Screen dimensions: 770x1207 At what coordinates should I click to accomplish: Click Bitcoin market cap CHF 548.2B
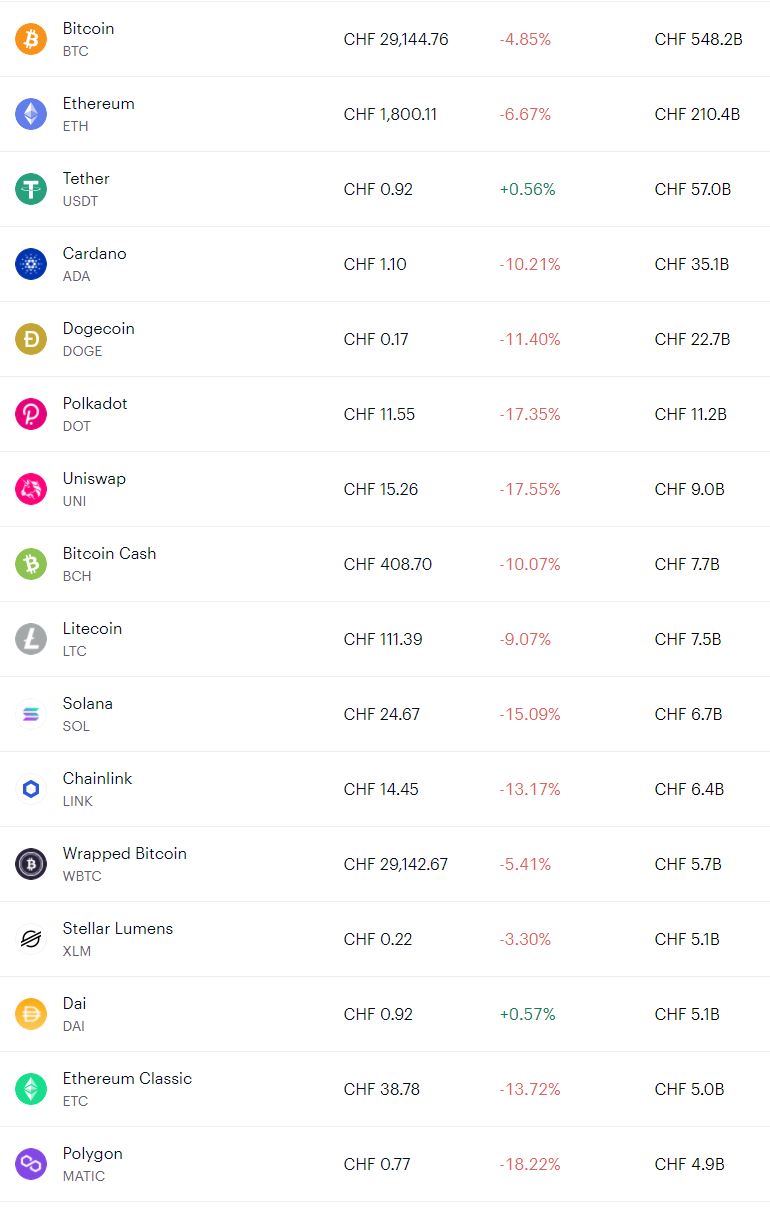click(699, 39)
